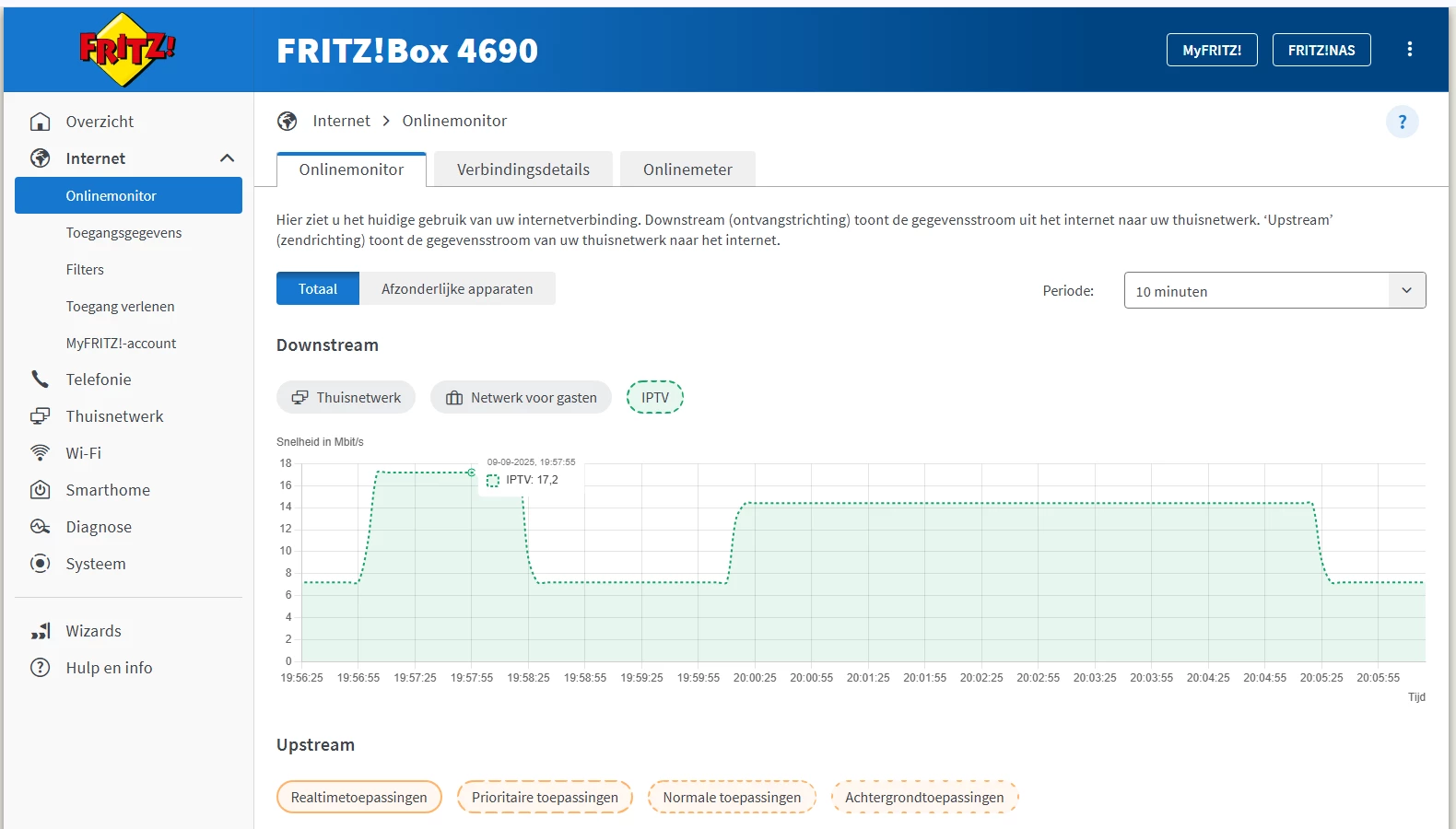This screenshot has width=1456, height=829.
Task: Switch to Afzonderlijke apparaten view
Action: tap(457, 288)
